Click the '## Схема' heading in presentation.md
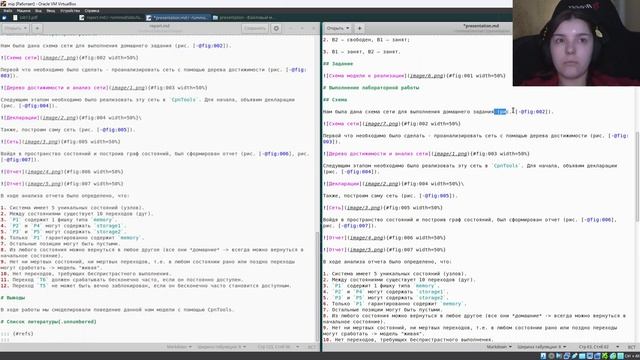 click(335, 100)
